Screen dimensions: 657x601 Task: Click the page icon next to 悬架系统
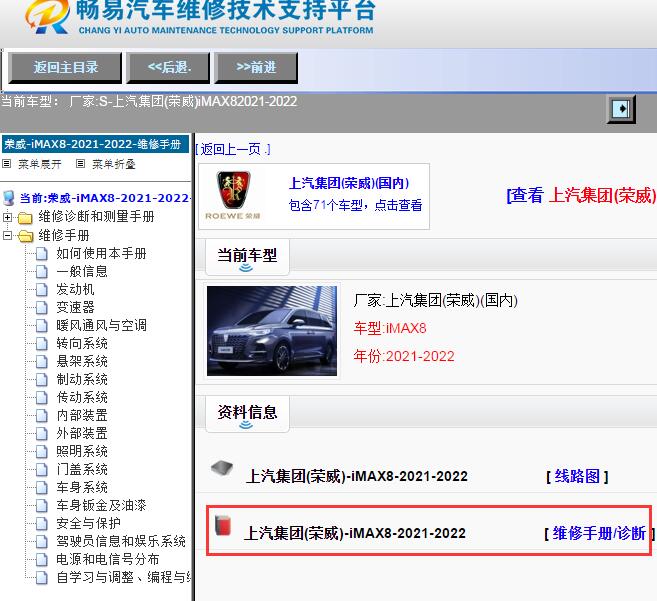click(41, 361)
